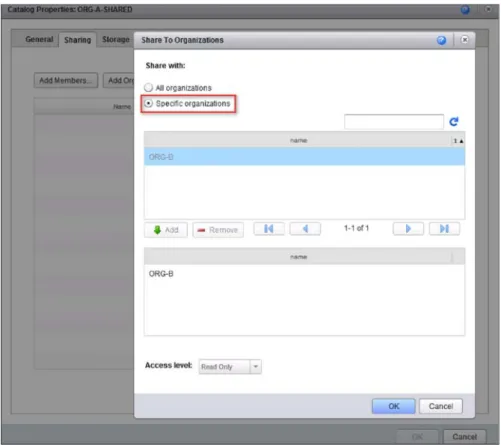501x445 pixels.
Task: Close the Catalog Properties window
Action: tap(488, 9)
